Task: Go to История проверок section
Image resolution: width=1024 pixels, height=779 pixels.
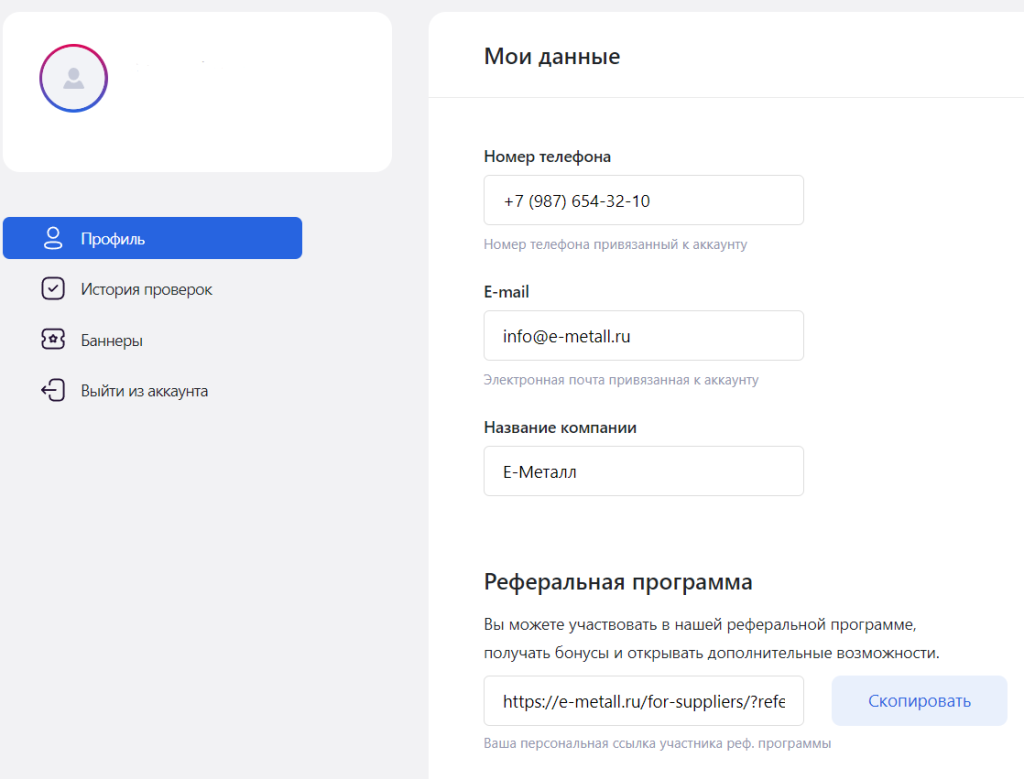Action: pyautogui.click(x=146, y=289)
